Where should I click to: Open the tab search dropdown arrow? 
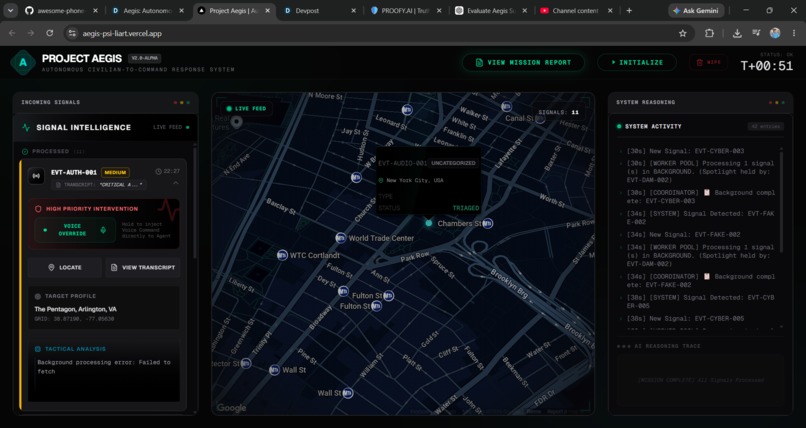(x=10, y=10)
